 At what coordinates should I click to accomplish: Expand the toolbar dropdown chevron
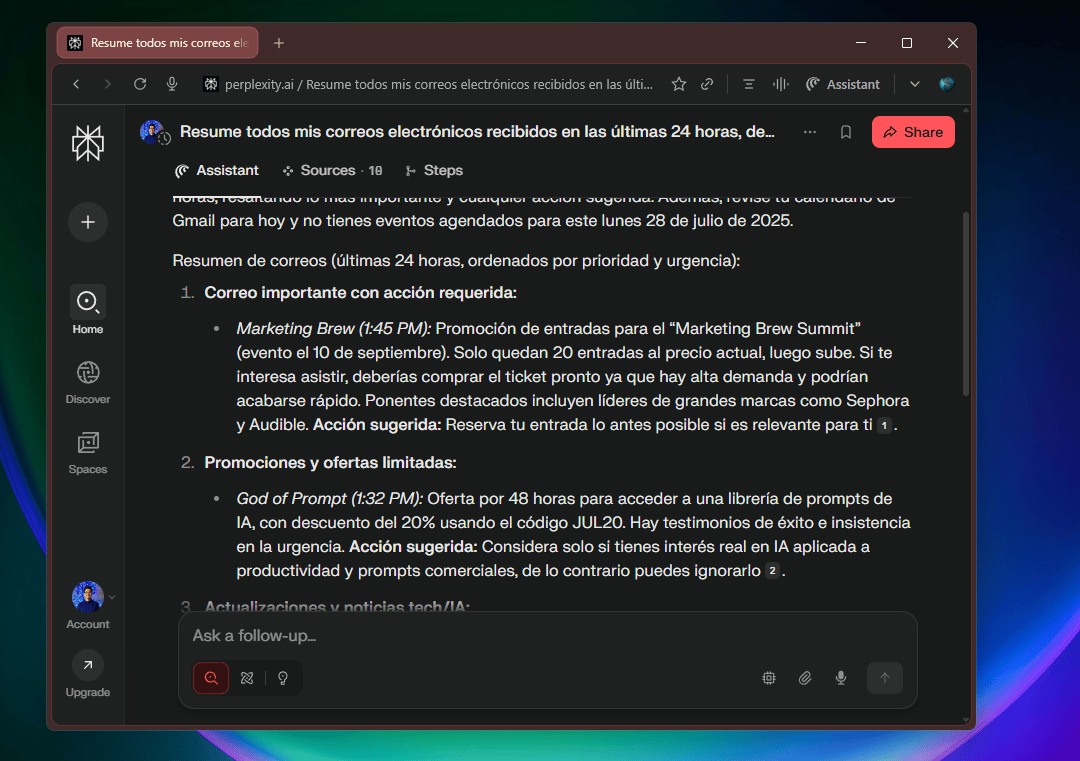pyautogui.click(x=915, y=84)
